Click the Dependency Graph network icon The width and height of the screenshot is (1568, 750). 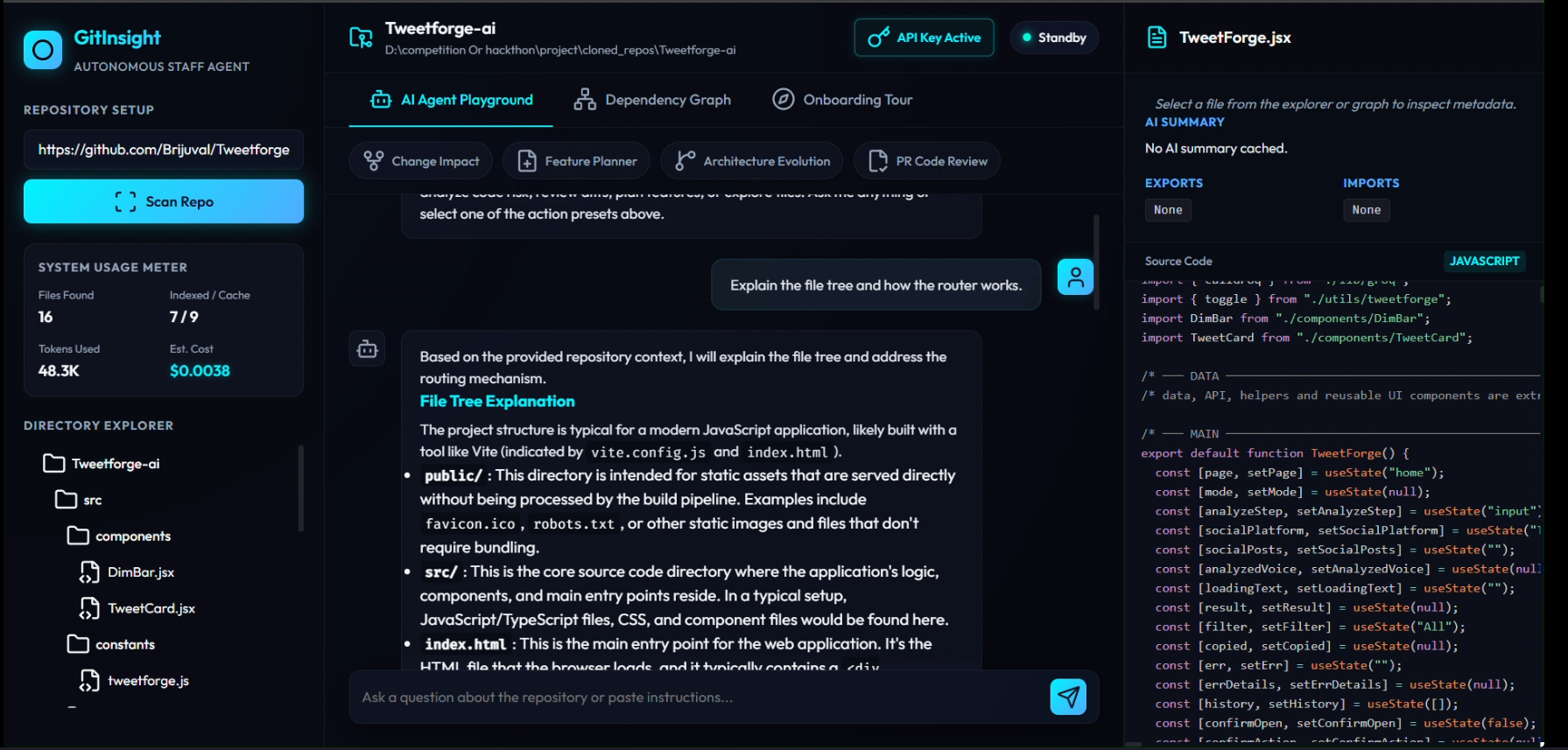coord(585,100)
